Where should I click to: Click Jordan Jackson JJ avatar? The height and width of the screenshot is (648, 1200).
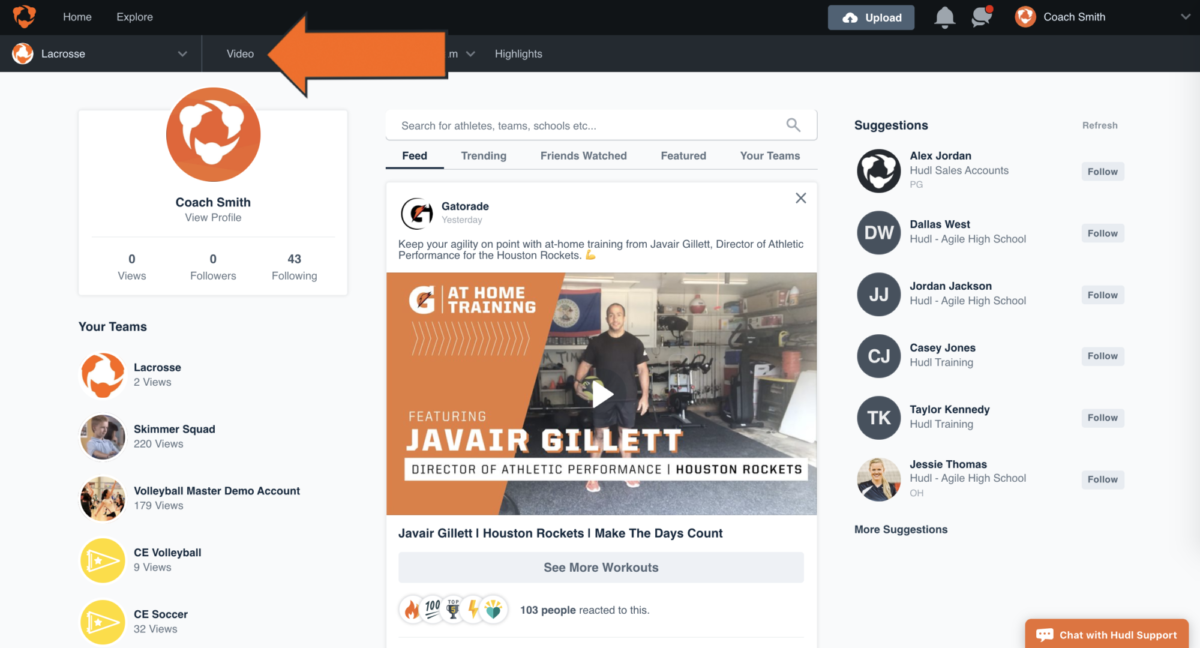tap(879, 295)
